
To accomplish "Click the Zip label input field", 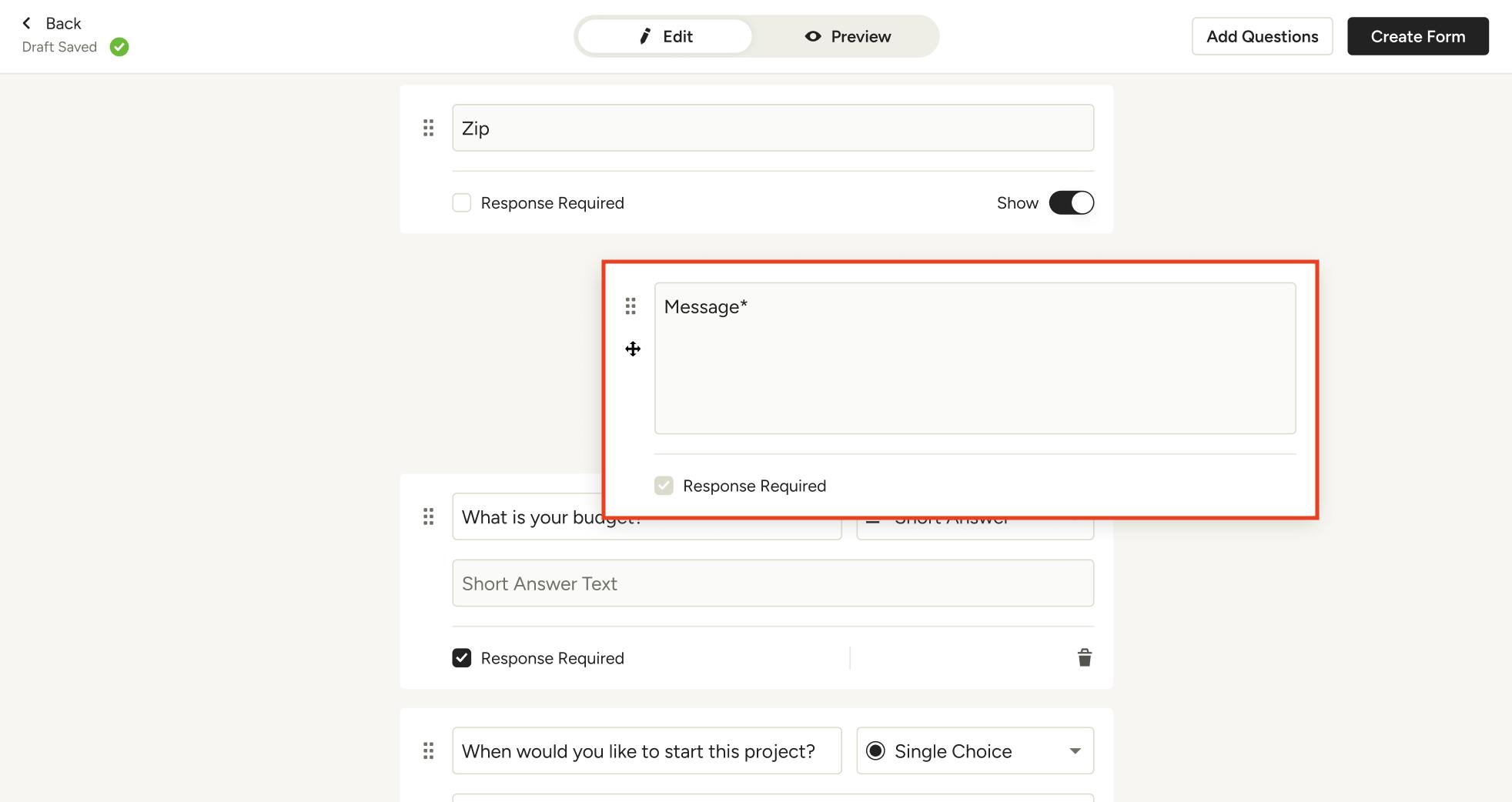I will click(x=772, y=128).
